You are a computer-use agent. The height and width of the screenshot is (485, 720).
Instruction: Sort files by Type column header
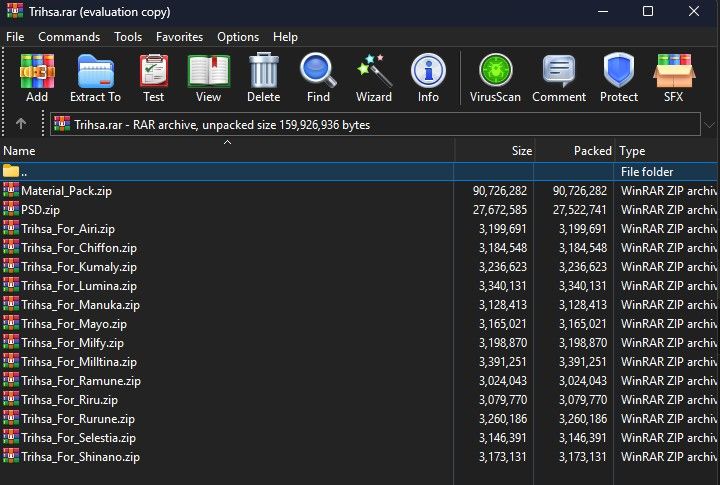coord(667,151)
